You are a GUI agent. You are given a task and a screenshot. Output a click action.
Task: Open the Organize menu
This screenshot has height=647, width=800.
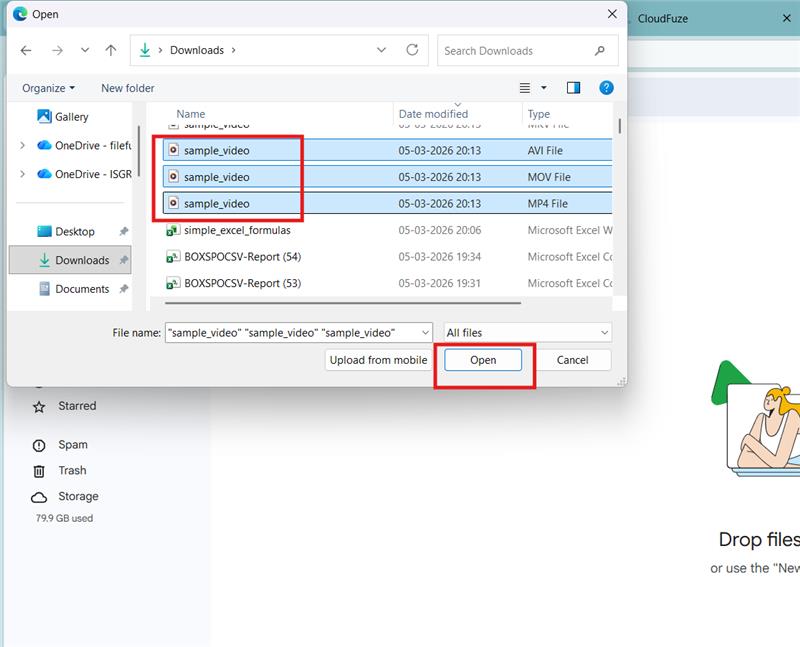pos(47,88)
